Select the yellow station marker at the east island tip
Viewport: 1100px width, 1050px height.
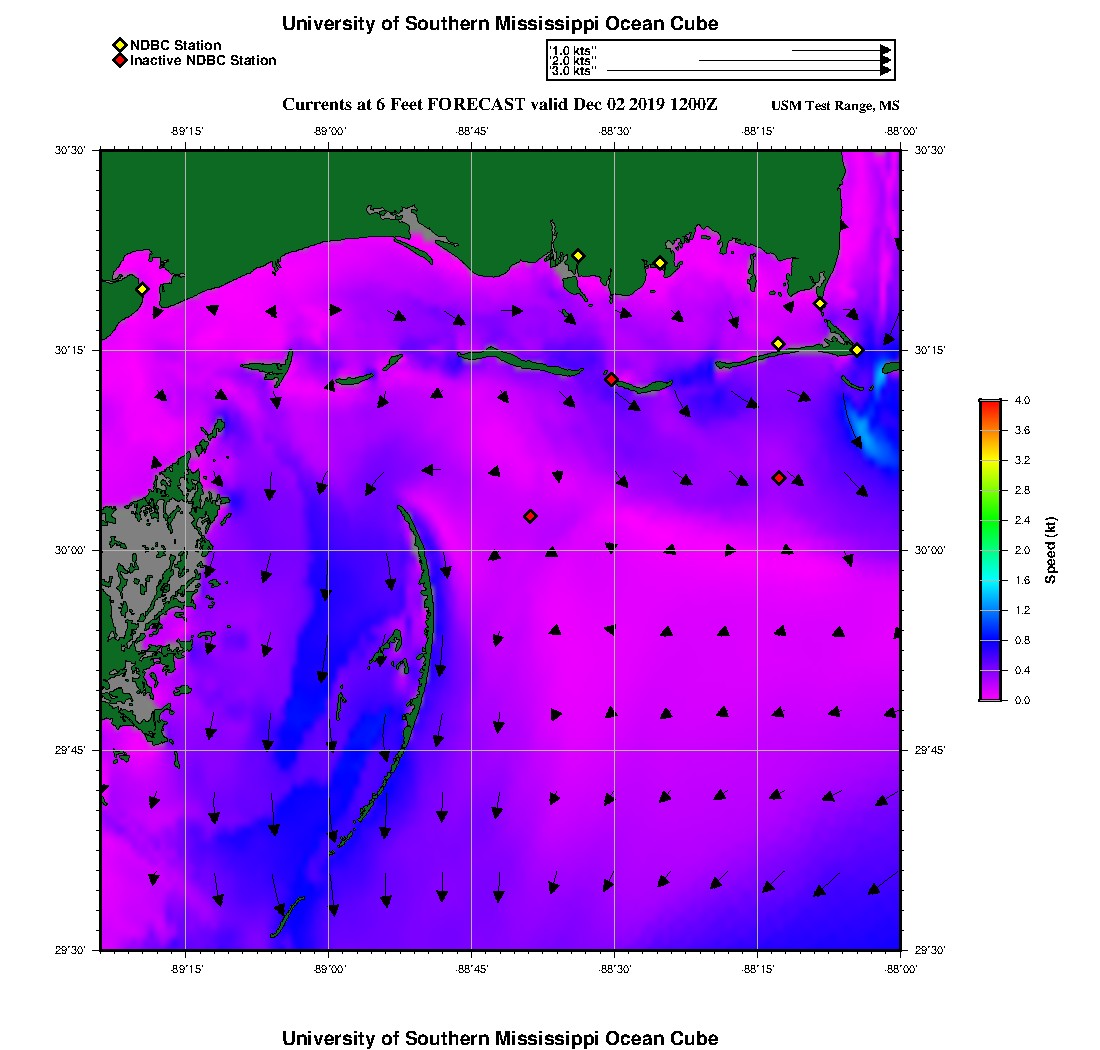857,350
